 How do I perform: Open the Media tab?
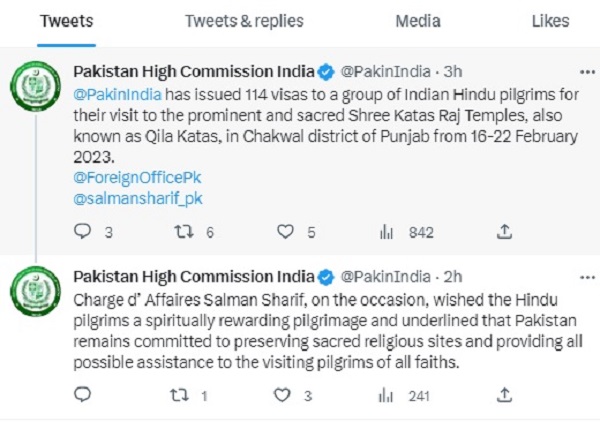[418, 20]
